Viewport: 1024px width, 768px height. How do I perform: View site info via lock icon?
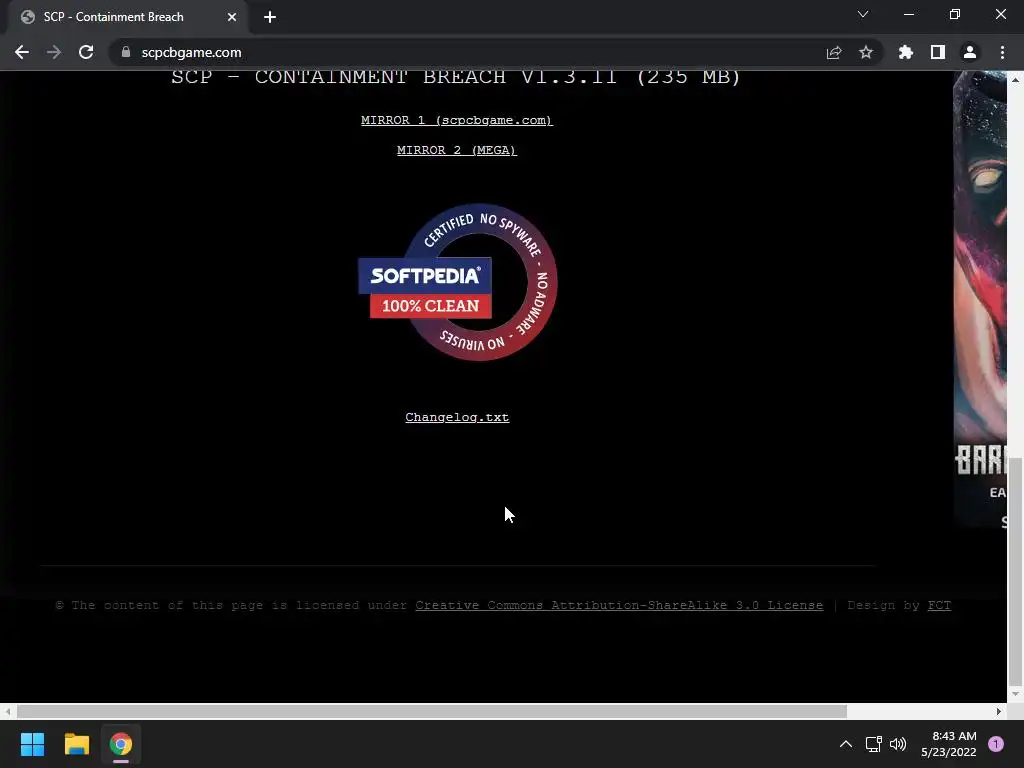126,52
